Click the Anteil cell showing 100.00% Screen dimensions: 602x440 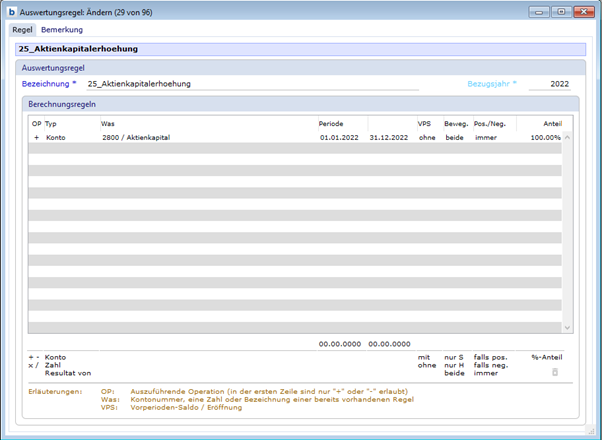(x=545, y=136)
